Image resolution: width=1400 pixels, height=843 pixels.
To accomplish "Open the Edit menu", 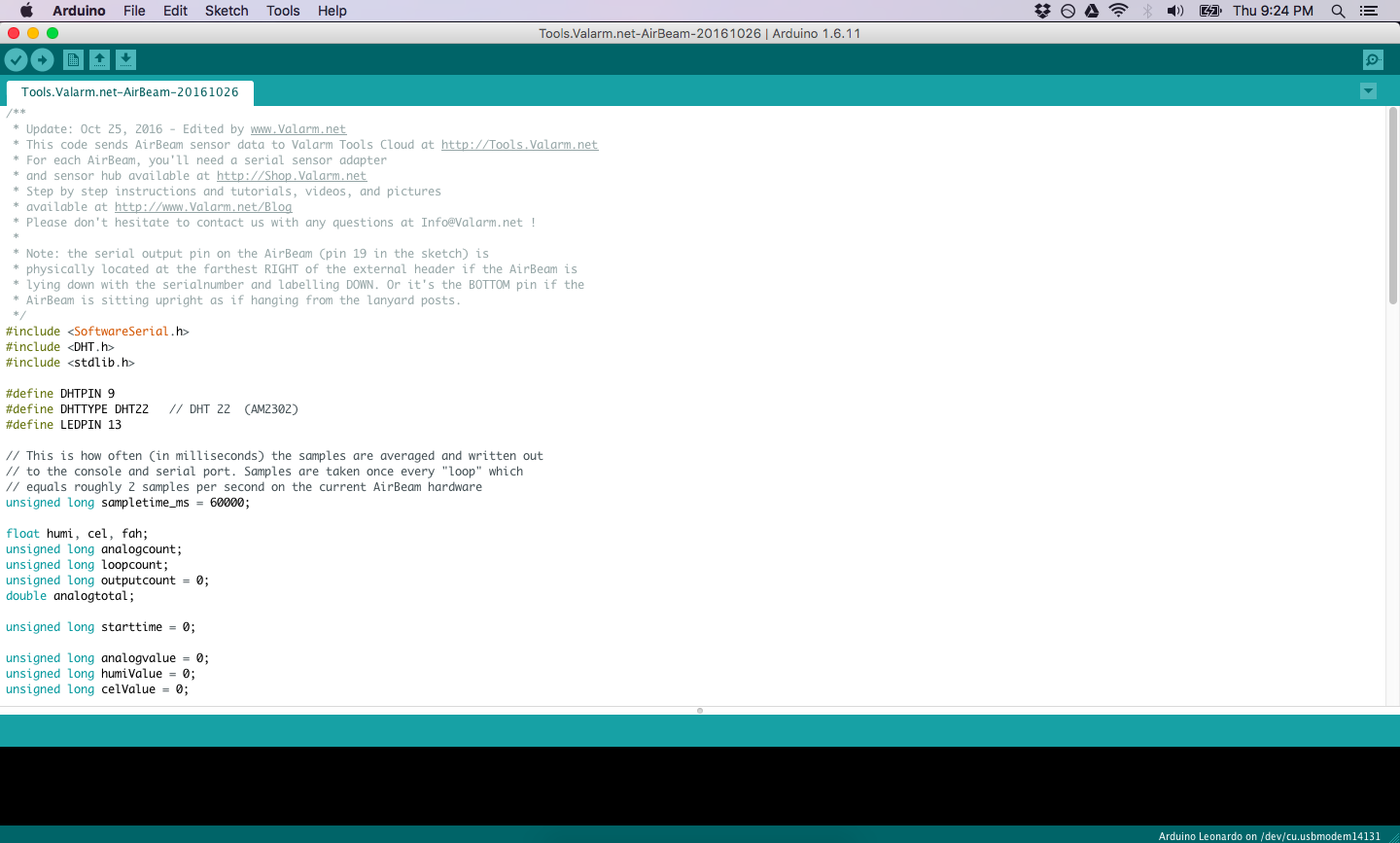I will [x=175, y=11].
